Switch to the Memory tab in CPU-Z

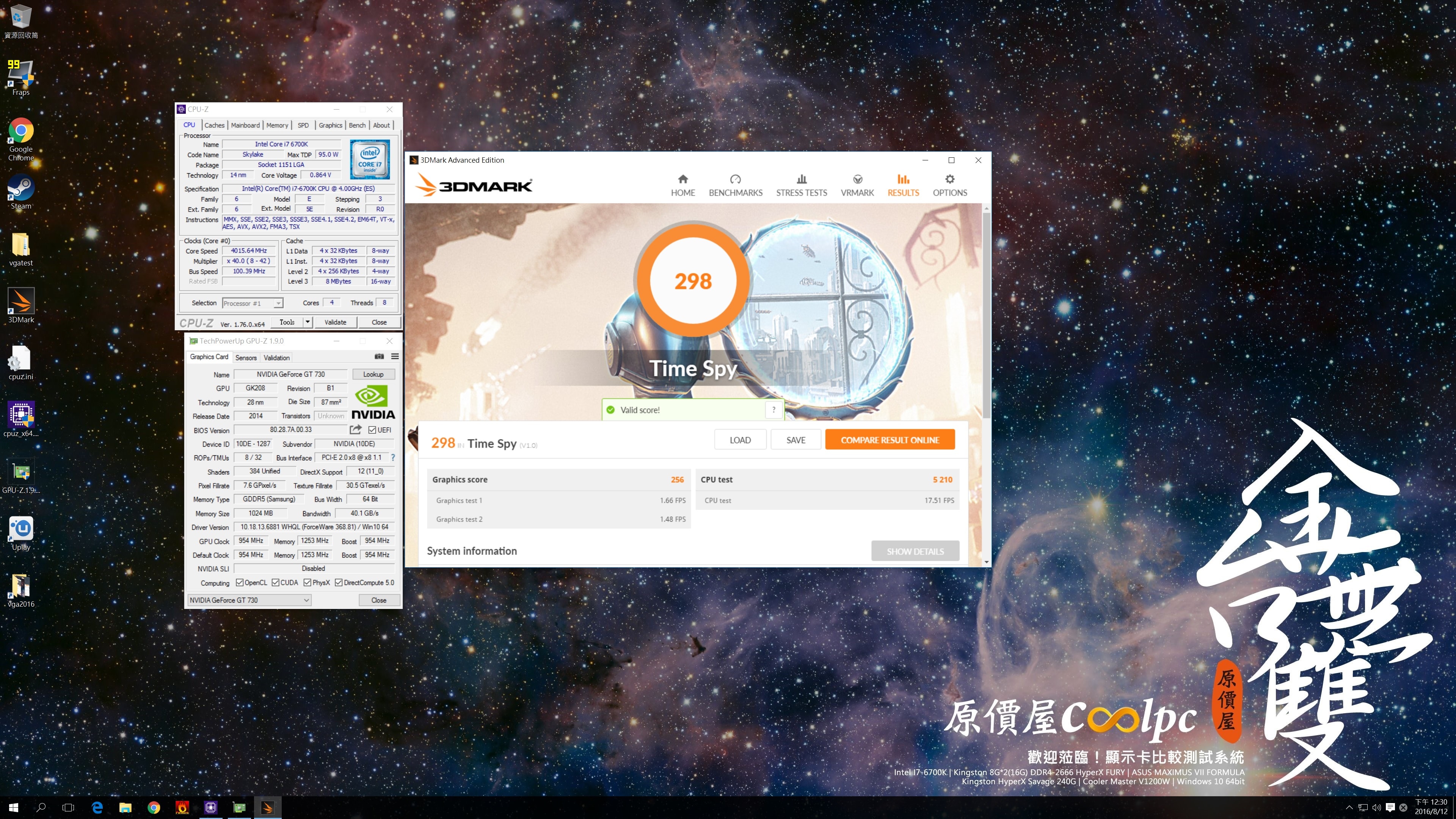[277, 126]
